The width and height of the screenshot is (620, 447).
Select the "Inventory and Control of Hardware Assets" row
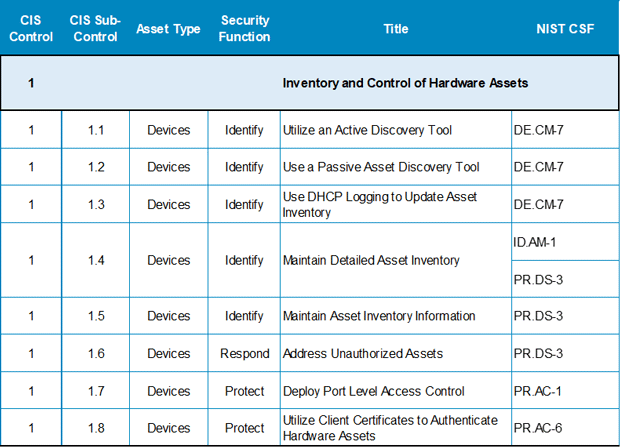(x=405, y=83)
